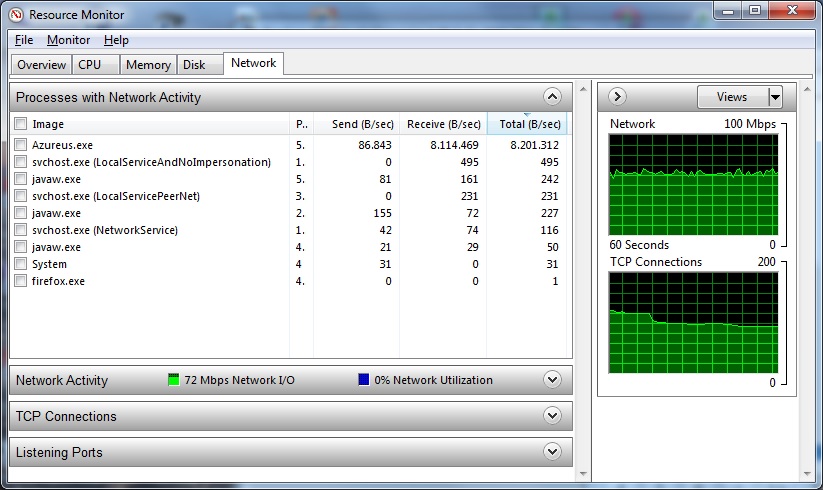Check the javaw.exe row with total 242
The width and height of the screenshot is (823, 490).
[x=20, y=178]
